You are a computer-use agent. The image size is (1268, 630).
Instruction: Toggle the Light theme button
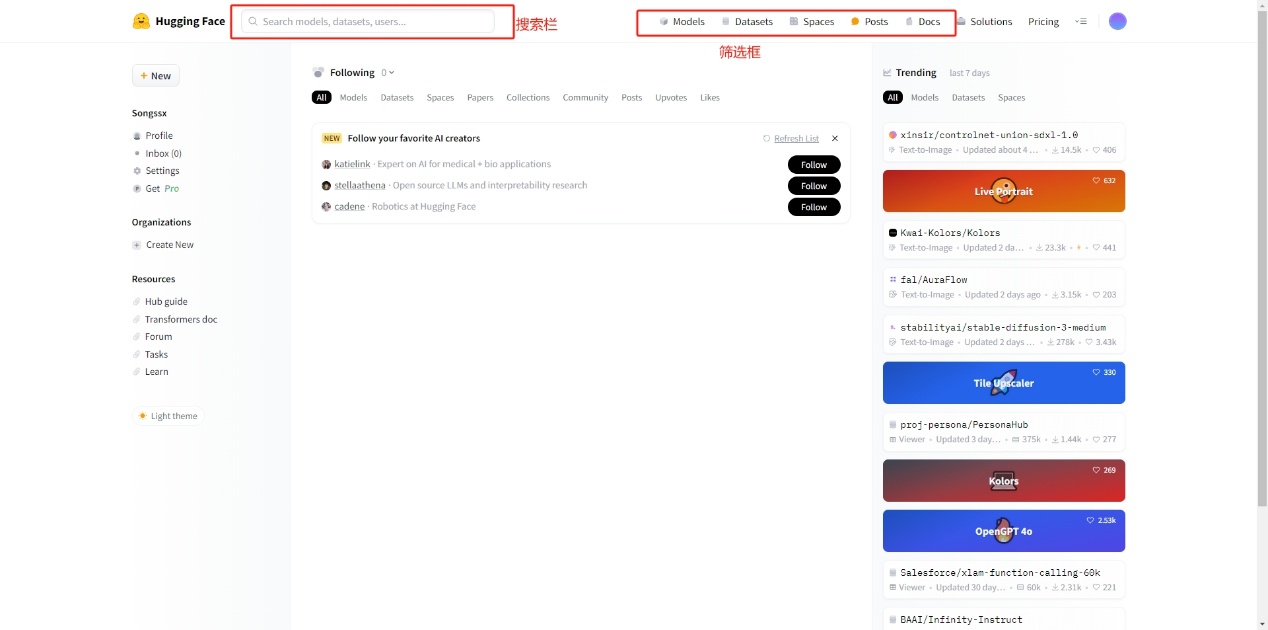click(x=168, y=416)
